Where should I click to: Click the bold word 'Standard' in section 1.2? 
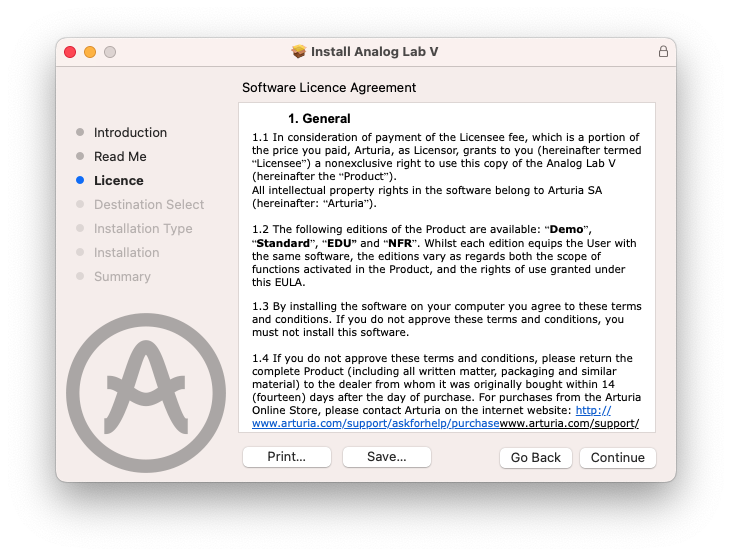click(x=283, y=243)
